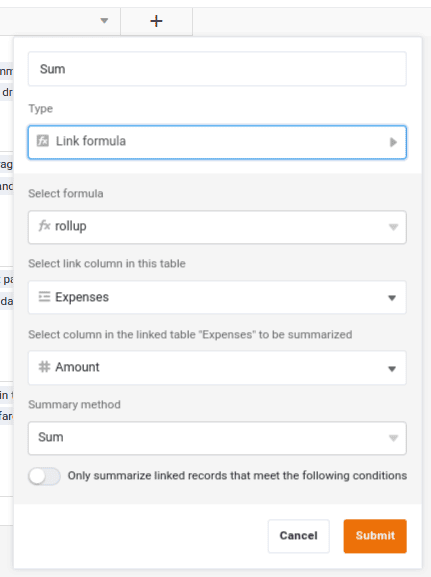Screen dimensions: 431x577
Task: Click the 'Only summarize linked records' label
Action: click(237, 475)
